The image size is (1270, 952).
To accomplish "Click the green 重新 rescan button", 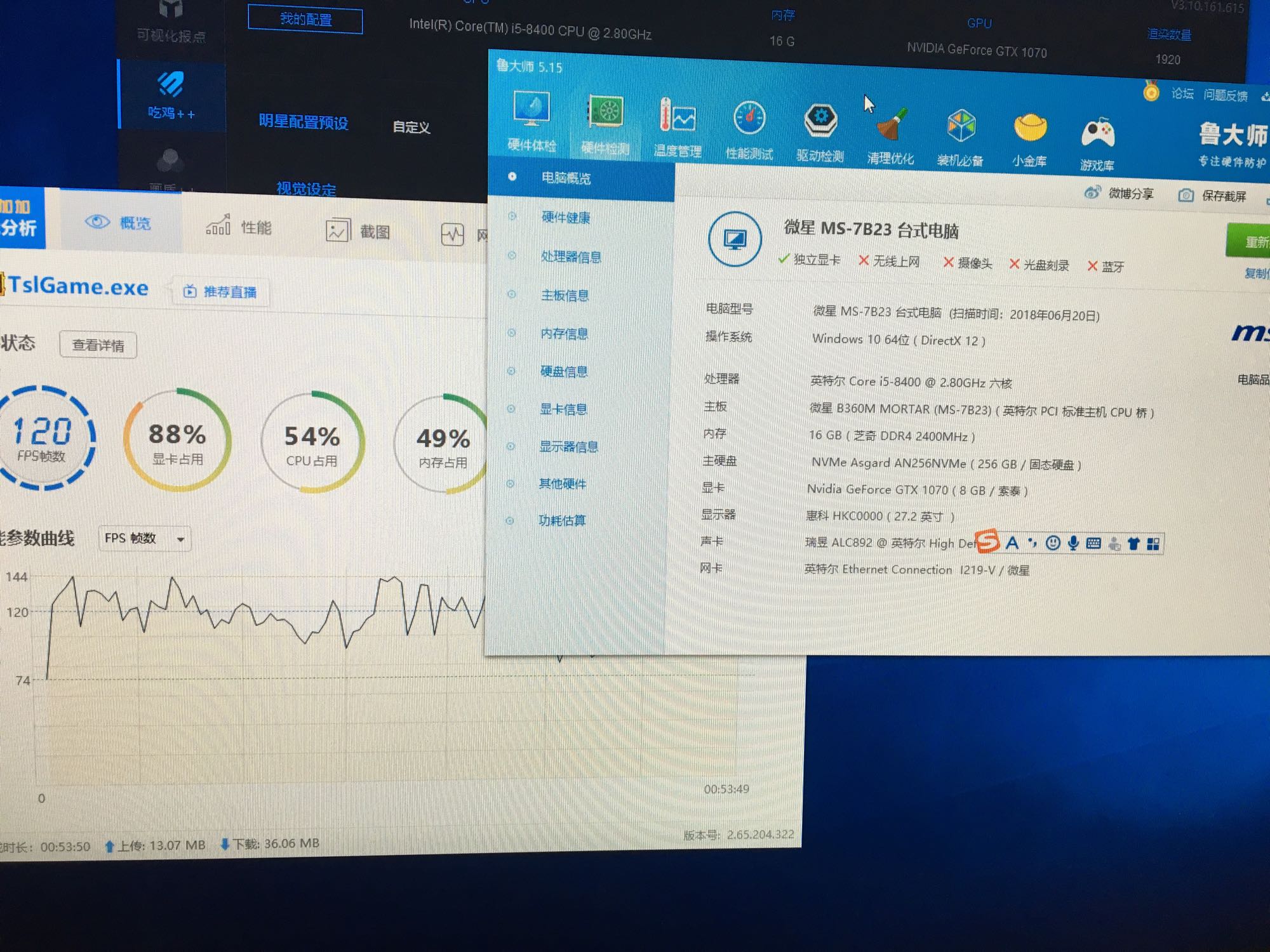I will point(1248,241).
